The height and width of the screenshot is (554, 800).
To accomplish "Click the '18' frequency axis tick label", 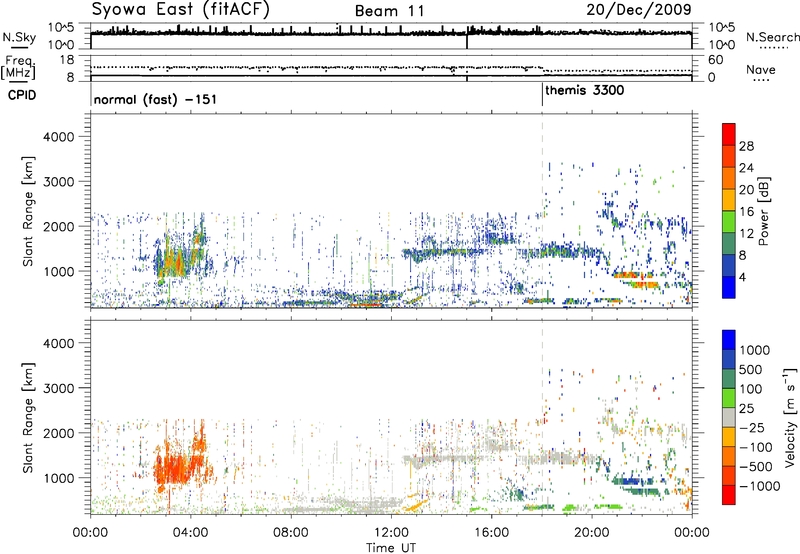I will pyautogui.click(x=67, y=60).
